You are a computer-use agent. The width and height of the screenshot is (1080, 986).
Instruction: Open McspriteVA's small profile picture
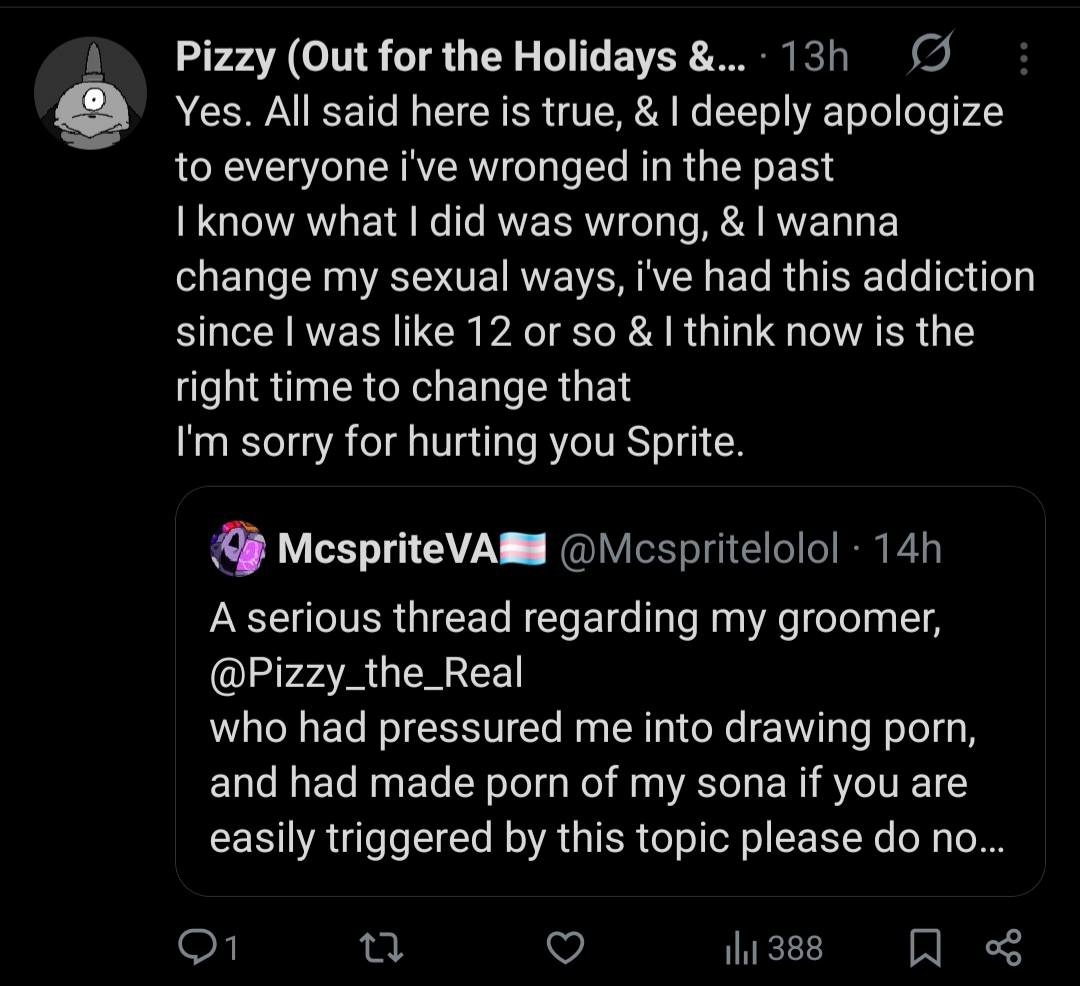click(238, 548)
